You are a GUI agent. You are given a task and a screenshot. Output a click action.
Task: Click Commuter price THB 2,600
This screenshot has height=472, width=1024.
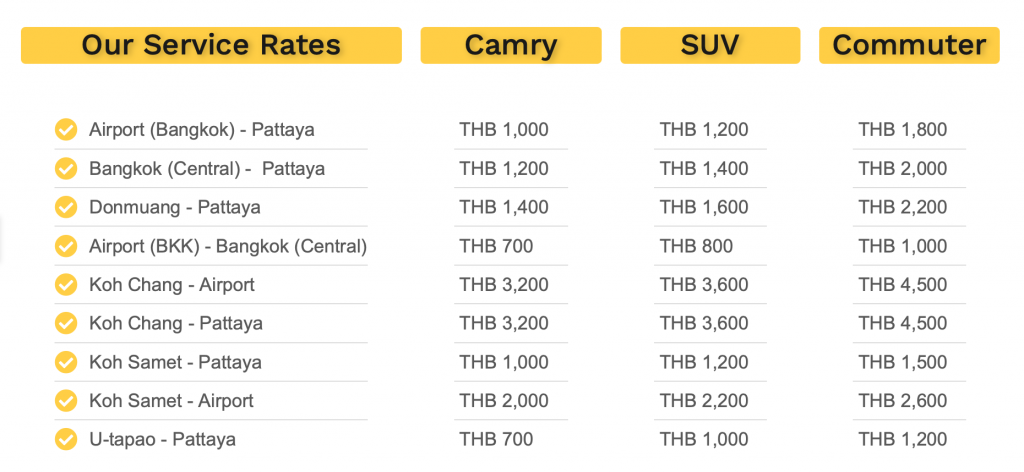[903, 401]
